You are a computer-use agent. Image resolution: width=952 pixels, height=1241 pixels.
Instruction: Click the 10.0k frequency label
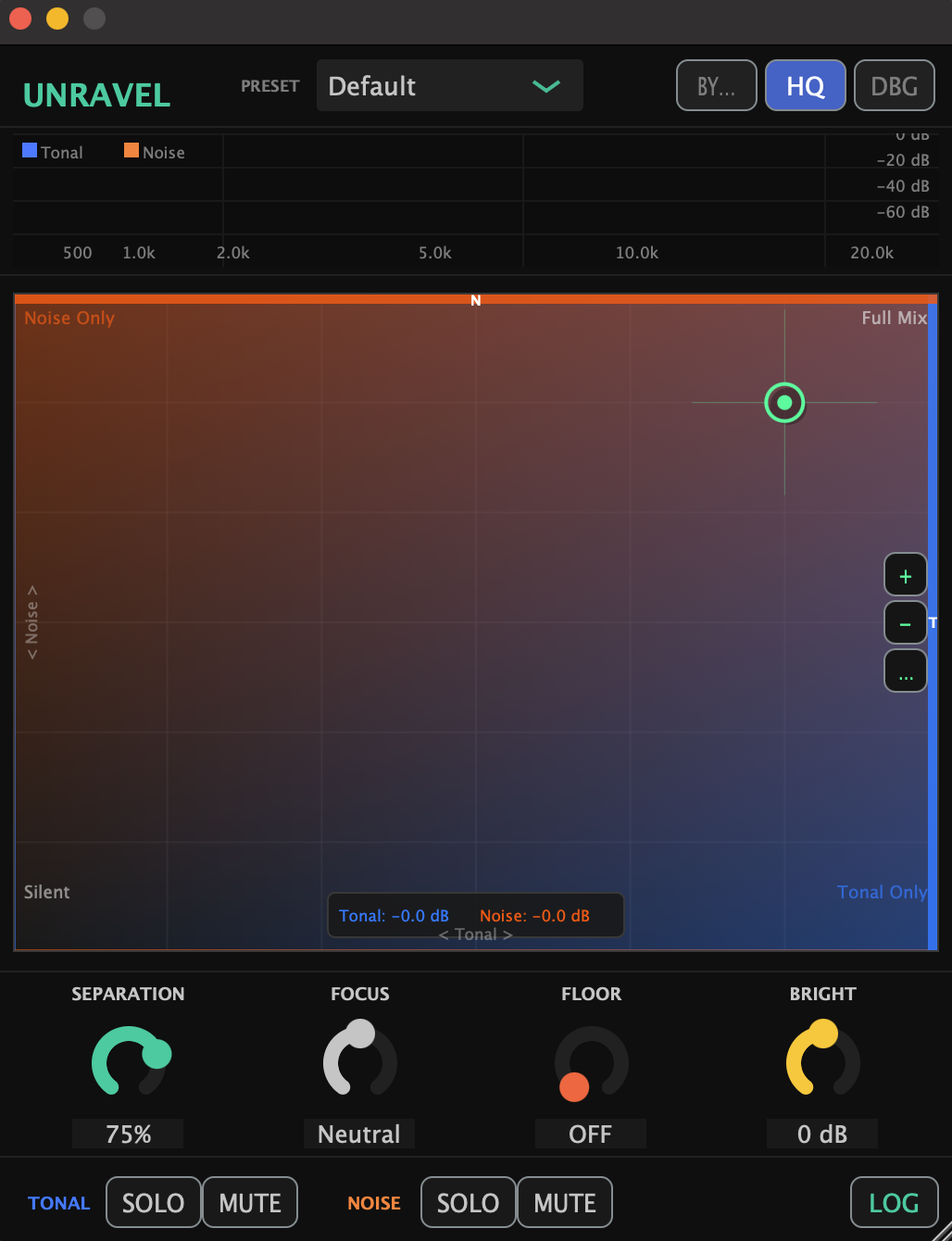point(637,252)
